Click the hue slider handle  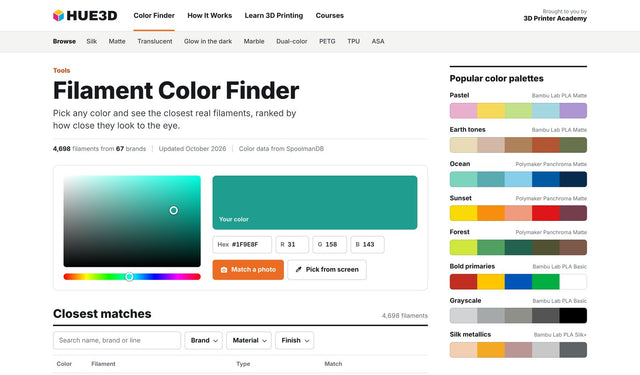click(129, 277)
